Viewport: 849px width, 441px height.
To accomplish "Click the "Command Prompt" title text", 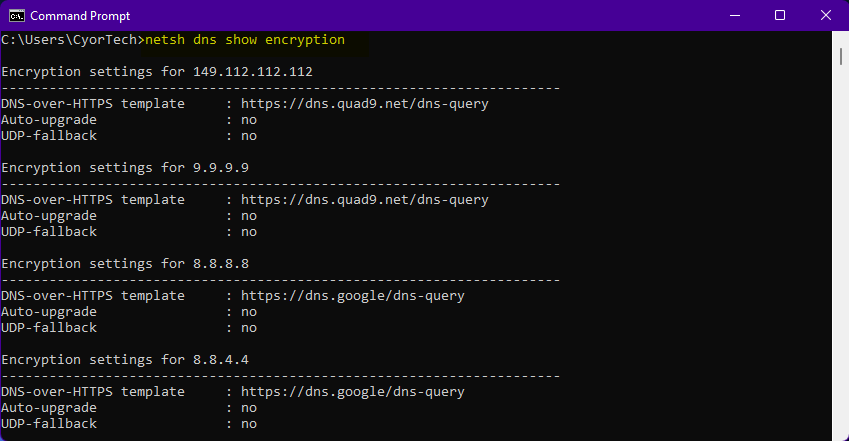I will coord(80,16).
